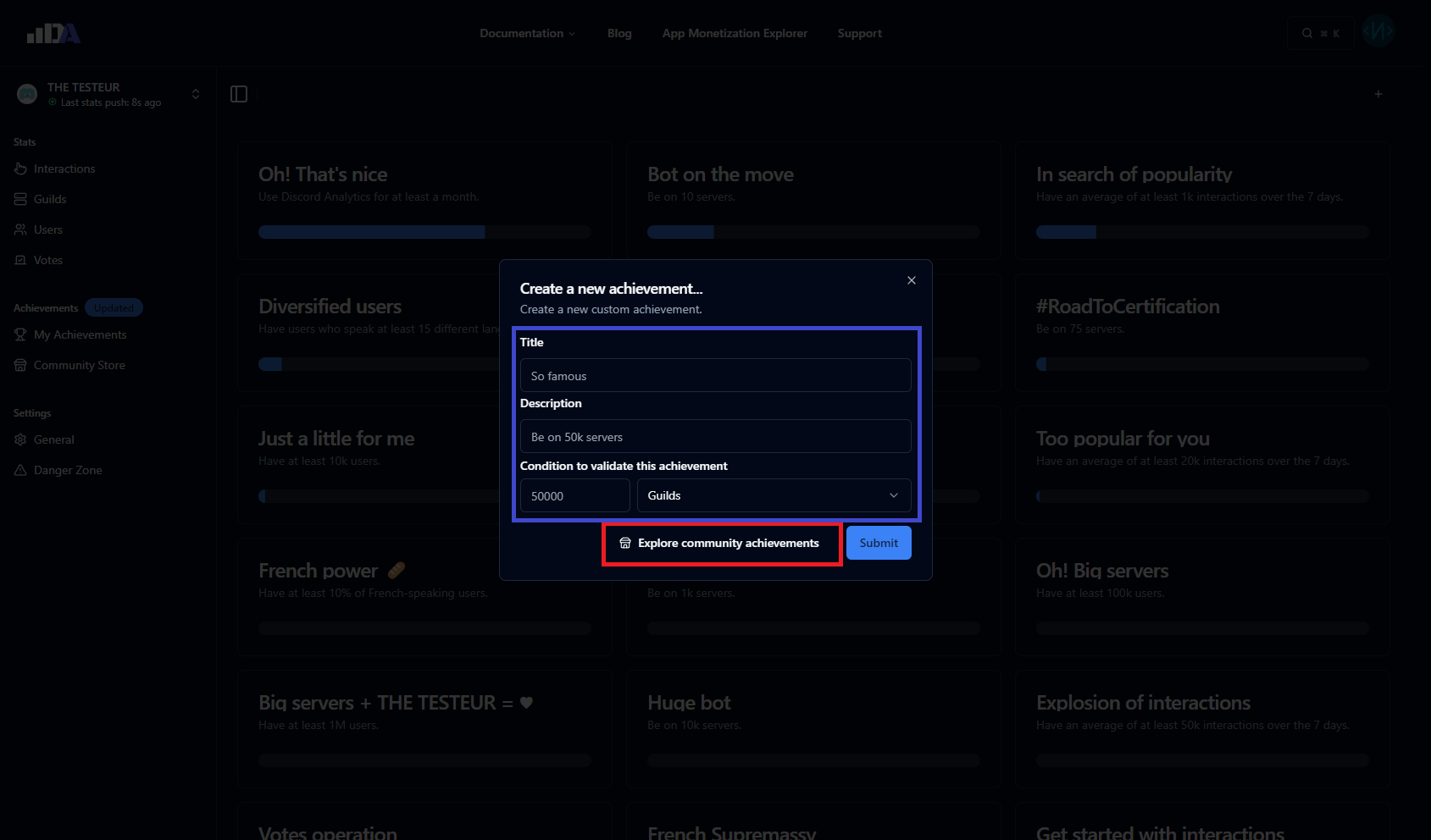Open Interactions stats in sidebar
Image resolution: width=1431 pixels, height=840 pixels.
point(64,169)
